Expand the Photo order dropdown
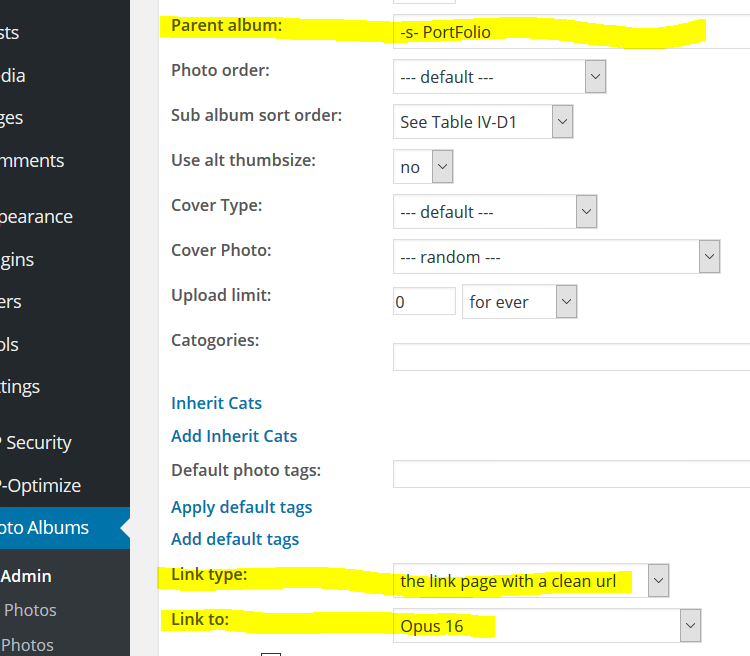 coord(499,77)
